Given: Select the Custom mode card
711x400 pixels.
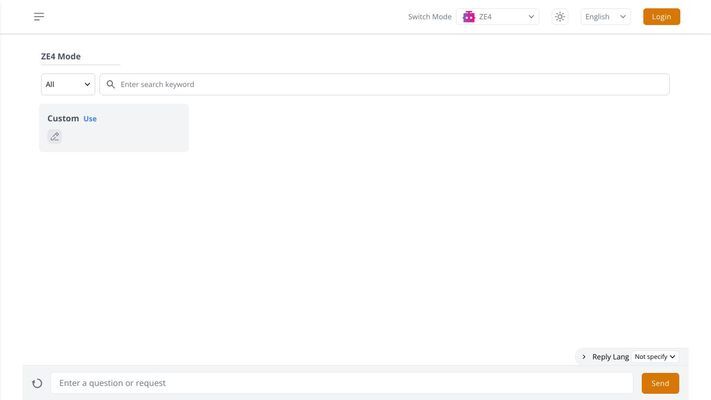Looking at the screenshot, I should [114, 127].
